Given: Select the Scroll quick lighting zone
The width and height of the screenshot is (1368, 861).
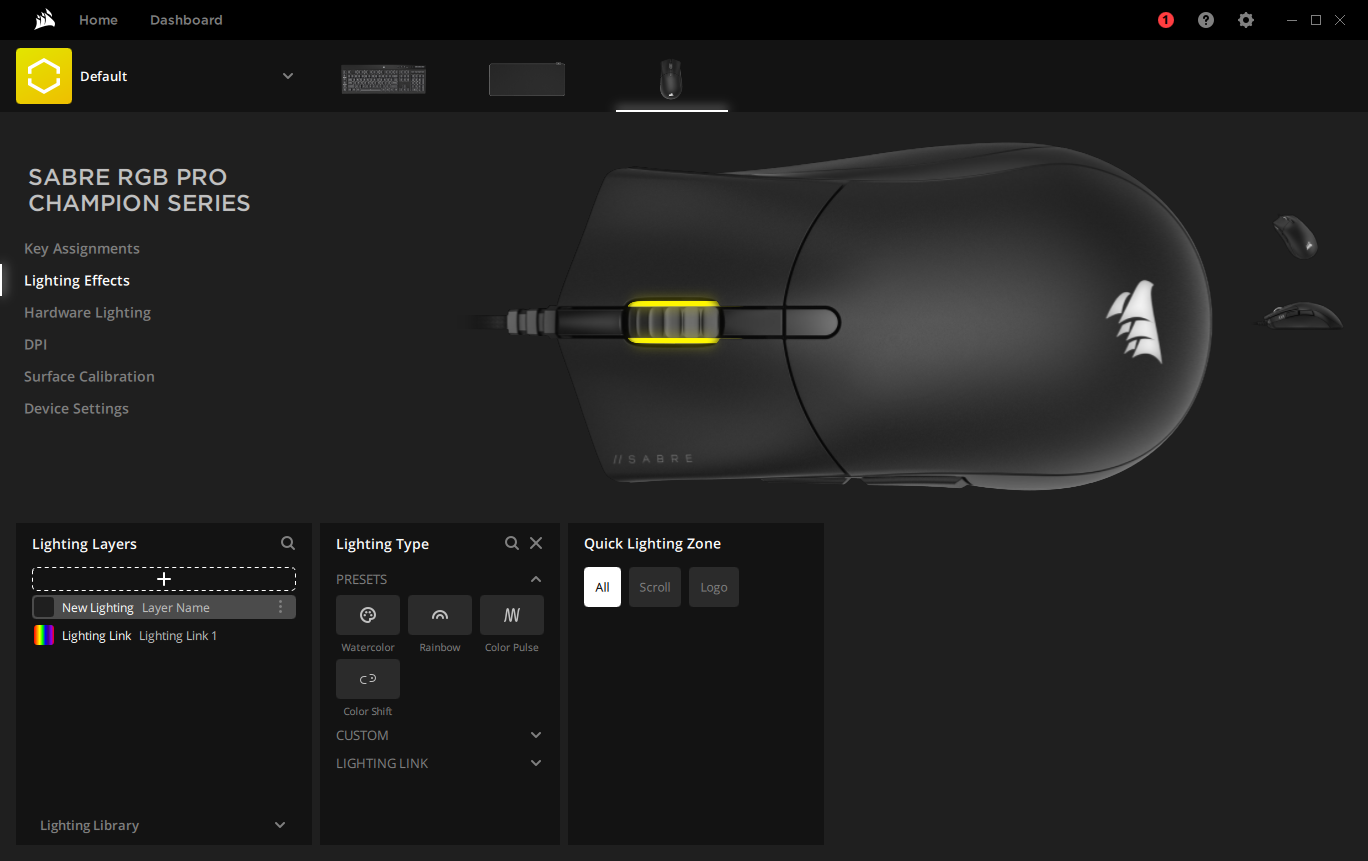Looking at the screenshot, I should (655, 587).
